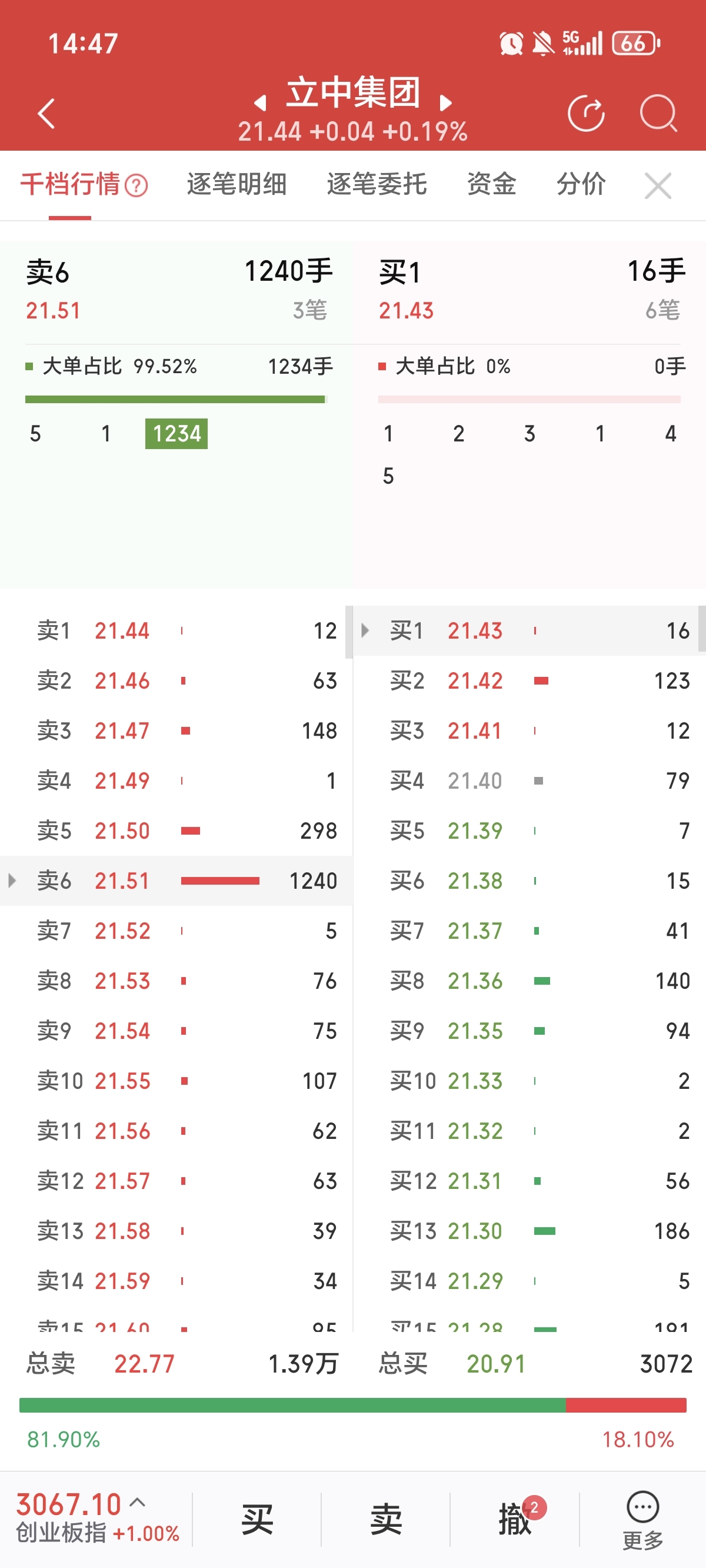Viewport: 706px width, 1568px height.
Task: Switch to 逐笔明细 tab
Action: tap(236, 184)
